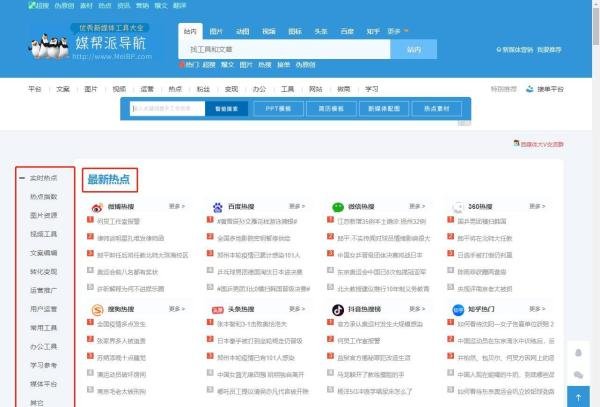Select the 动图 search tab
Image resolution: width=600 pixels, height=407 pixels.
click(243, 31)
